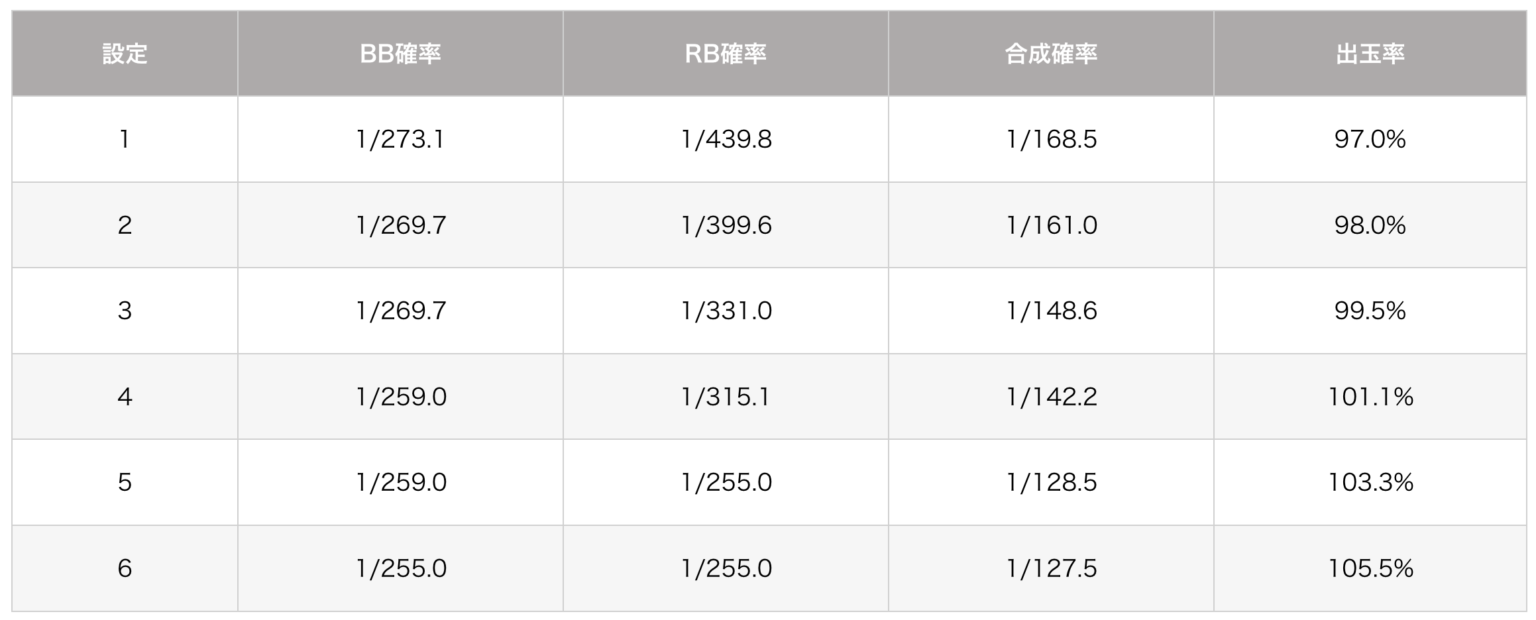Screen dimensions: 1536x620
Task: Select the 出玉率 value 103.3%
Action: click(1370, 483)
